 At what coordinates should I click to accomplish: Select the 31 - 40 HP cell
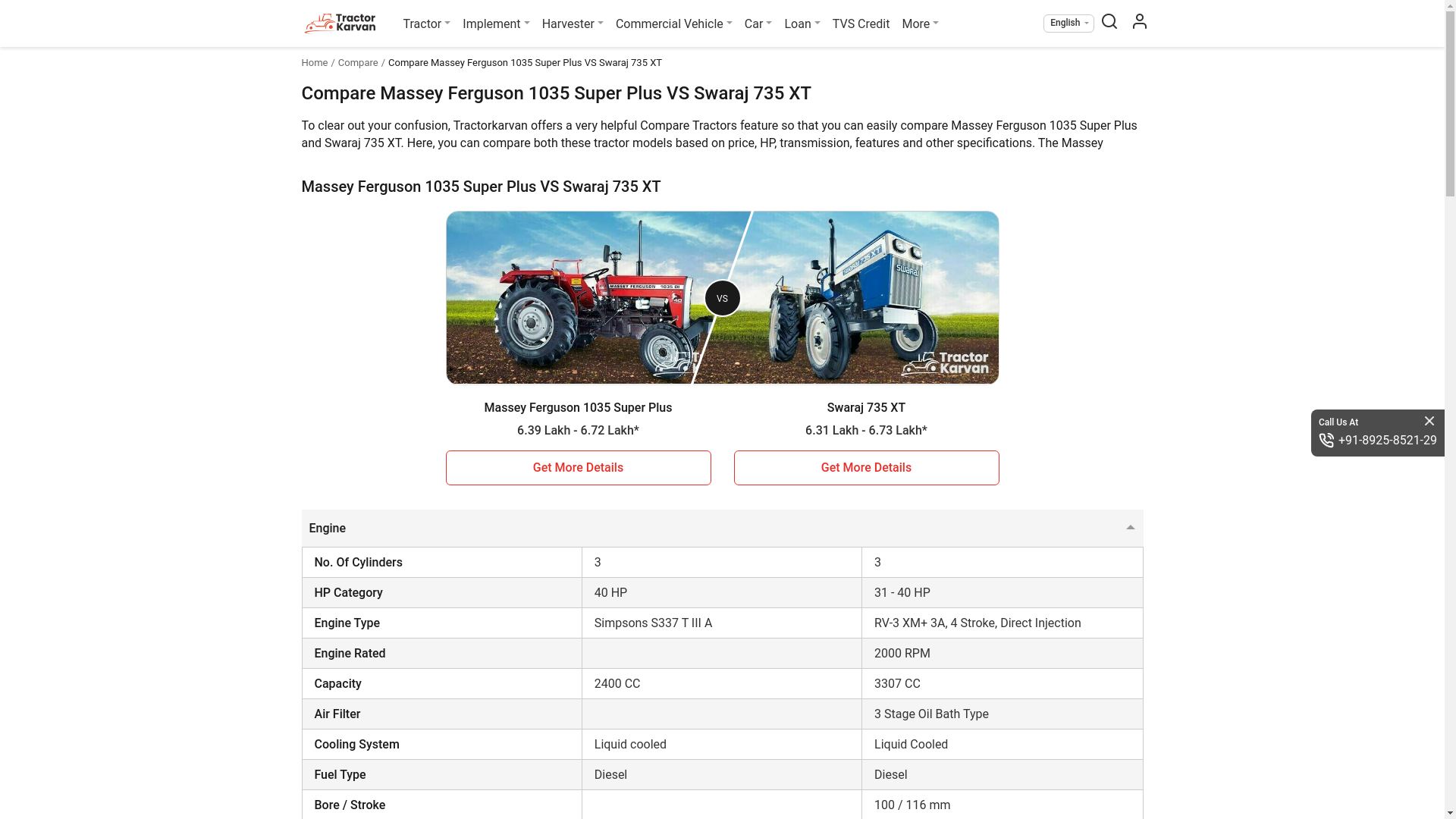click(x=1002, y=593)
